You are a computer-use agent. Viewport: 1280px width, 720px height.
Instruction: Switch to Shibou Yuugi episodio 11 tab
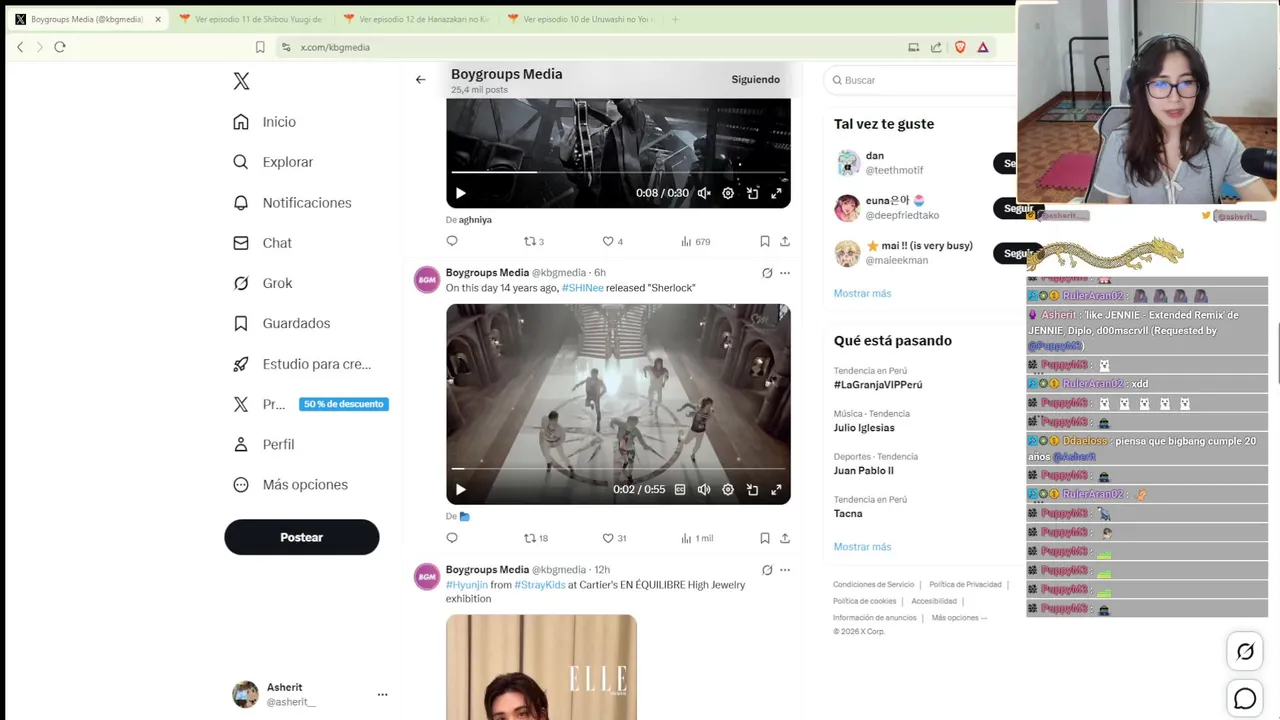(250, 19)
